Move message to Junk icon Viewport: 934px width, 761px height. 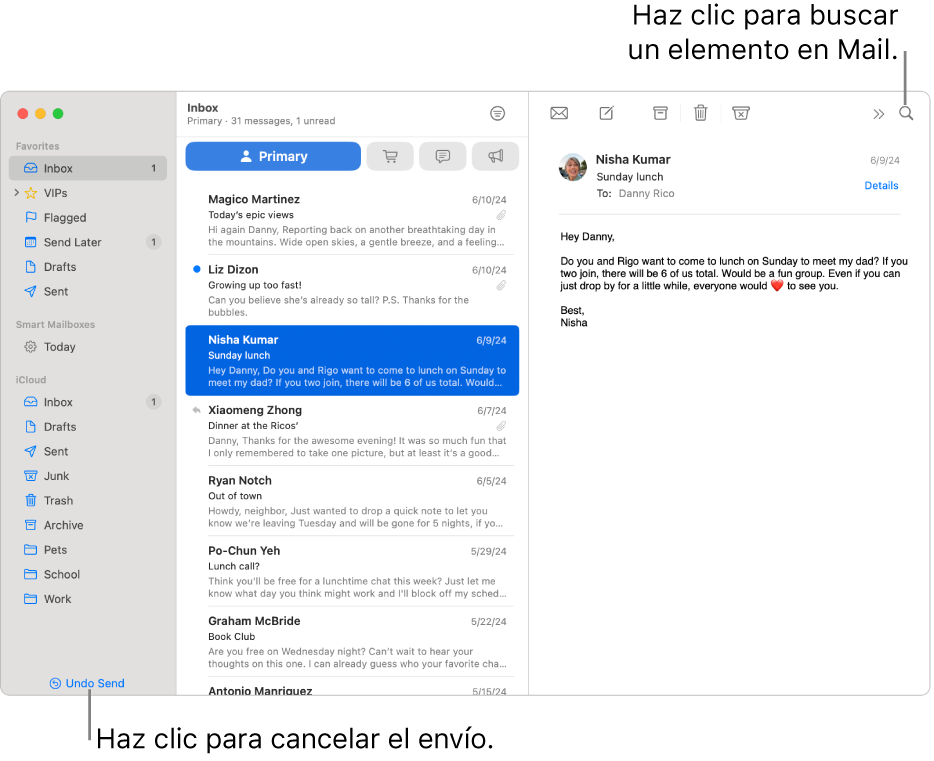[x=740, y=113]
